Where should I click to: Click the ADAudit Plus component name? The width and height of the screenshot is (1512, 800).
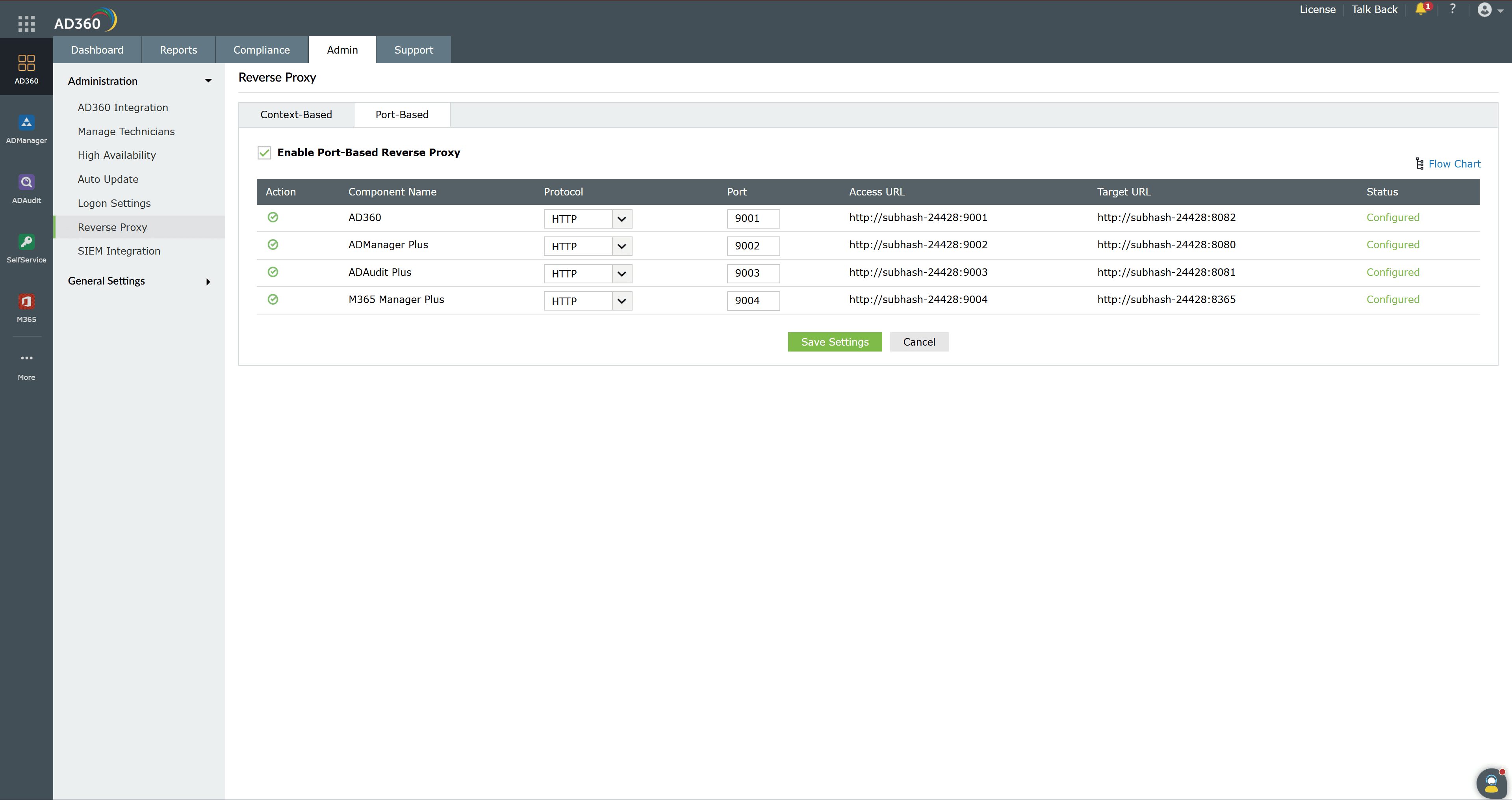pyautogui.click(x=380, y=272)
